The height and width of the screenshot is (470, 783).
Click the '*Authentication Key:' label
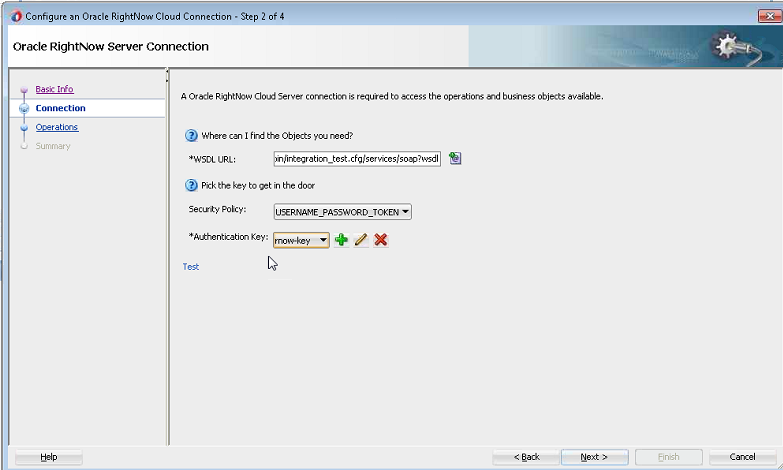pos(228,237)
